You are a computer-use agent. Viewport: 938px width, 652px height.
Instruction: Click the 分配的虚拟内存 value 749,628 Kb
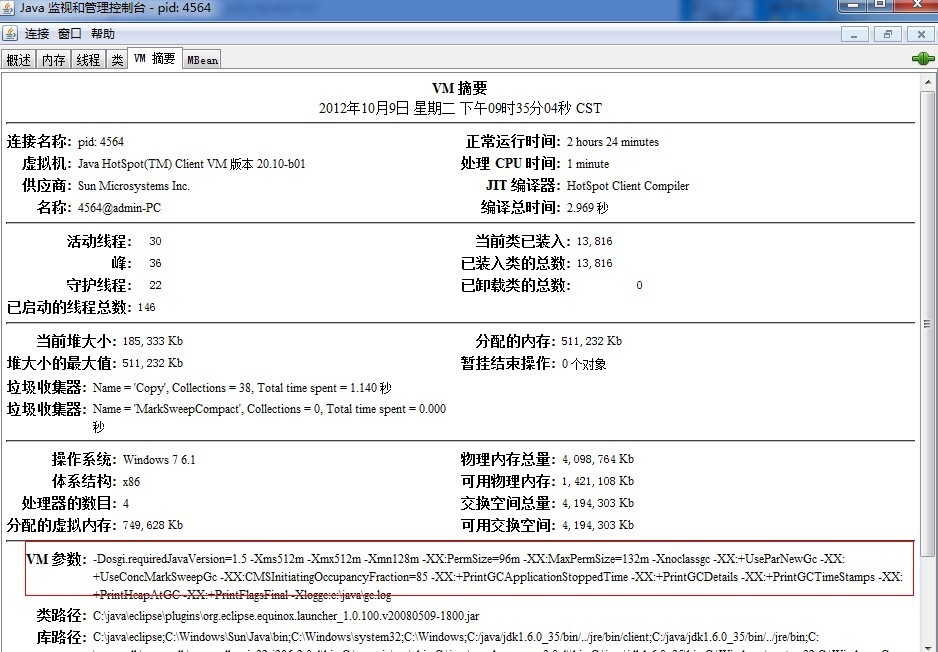tap(153, 525)
